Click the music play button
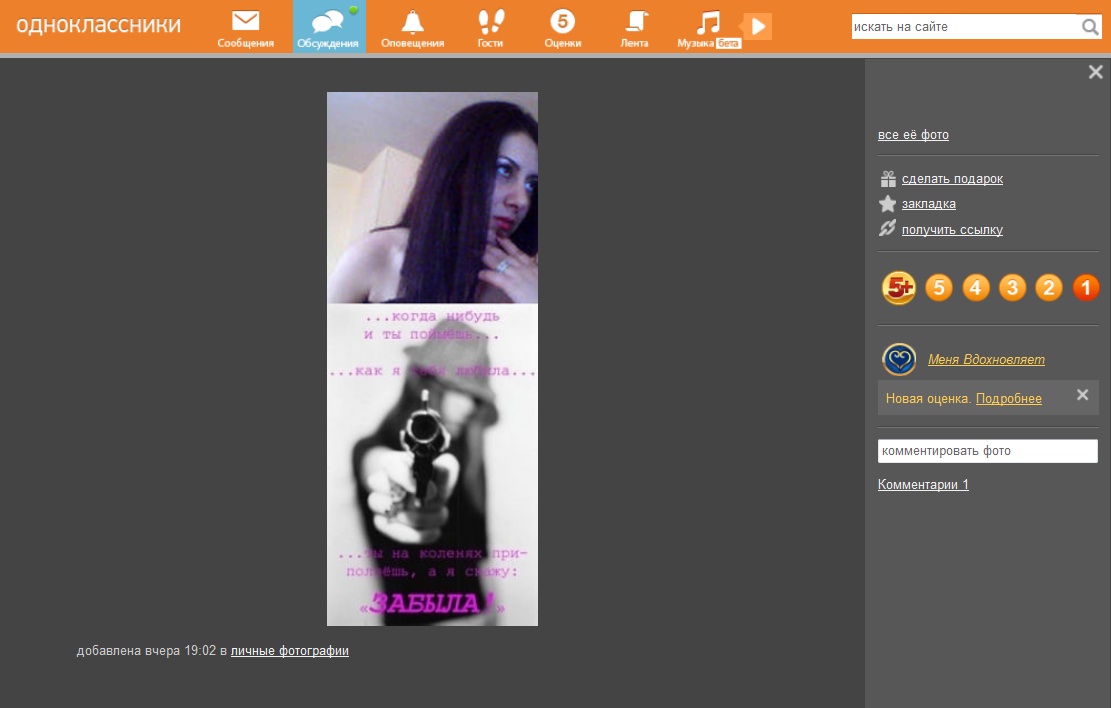This screenshot has height=708, width=1111. (758, 27)
